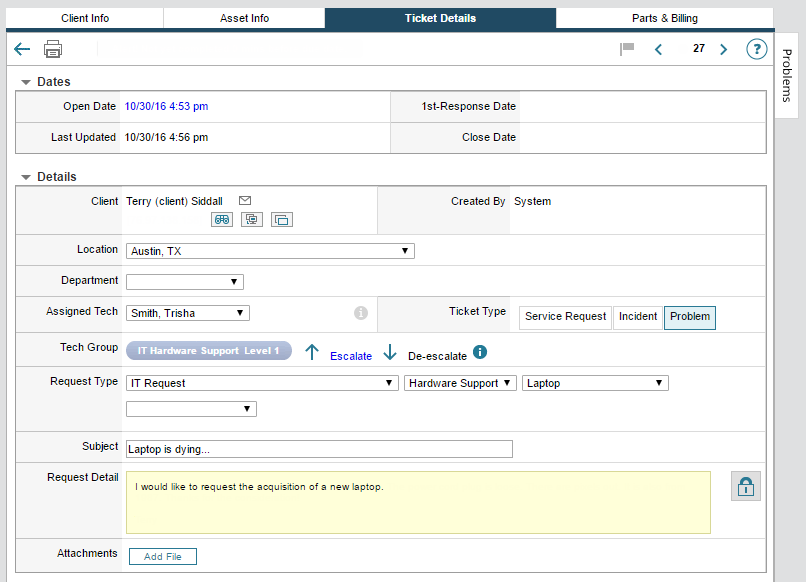806x582 pixels.
Task: Open the Parts & Billing tab
Action: 665,18
